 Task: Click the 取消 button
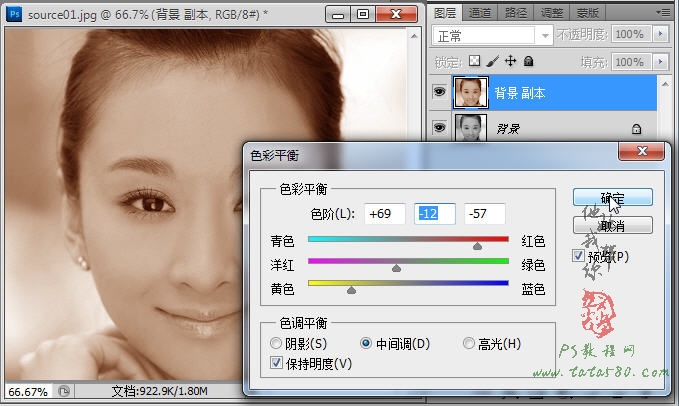tap(612, 226)
